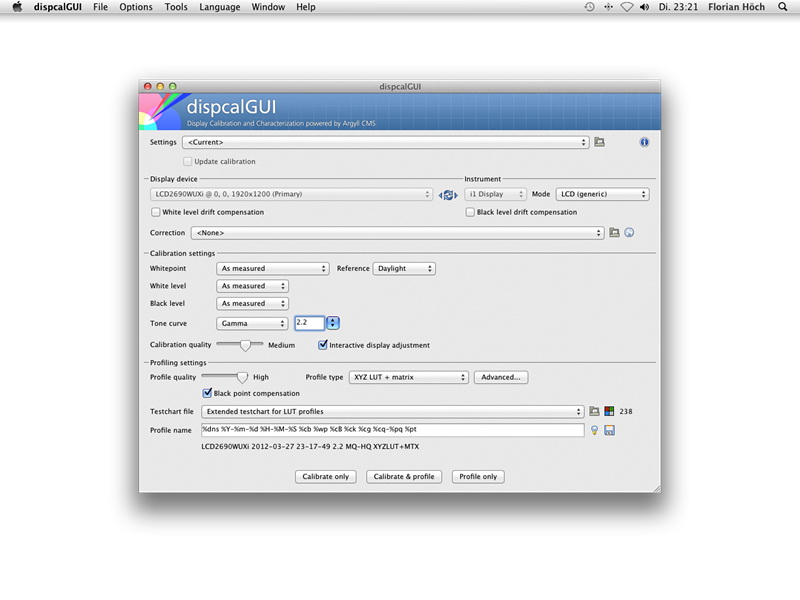
Task: Click the menu bar clock Di. 23:21
Action: 678,7
